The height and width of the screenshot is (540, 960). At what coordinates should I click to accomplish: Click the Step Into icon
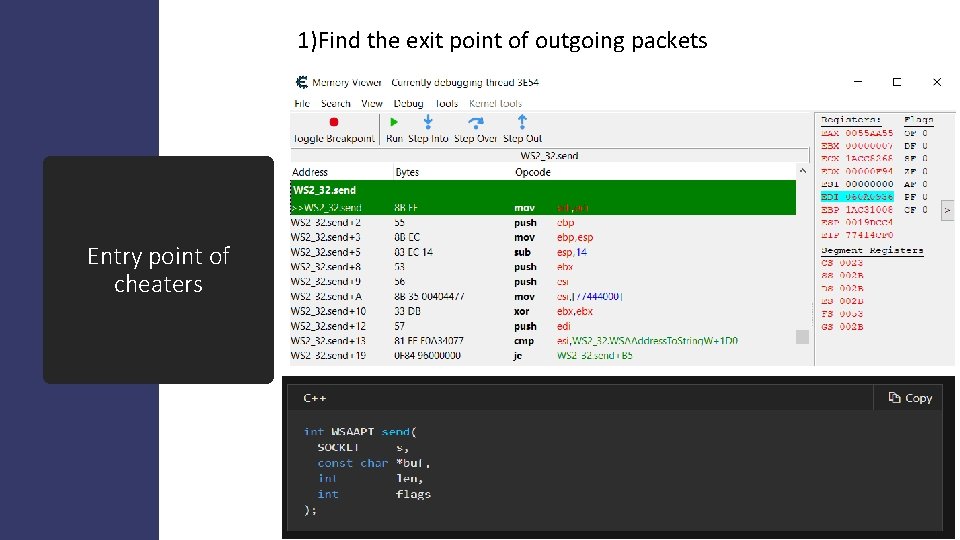428,122
